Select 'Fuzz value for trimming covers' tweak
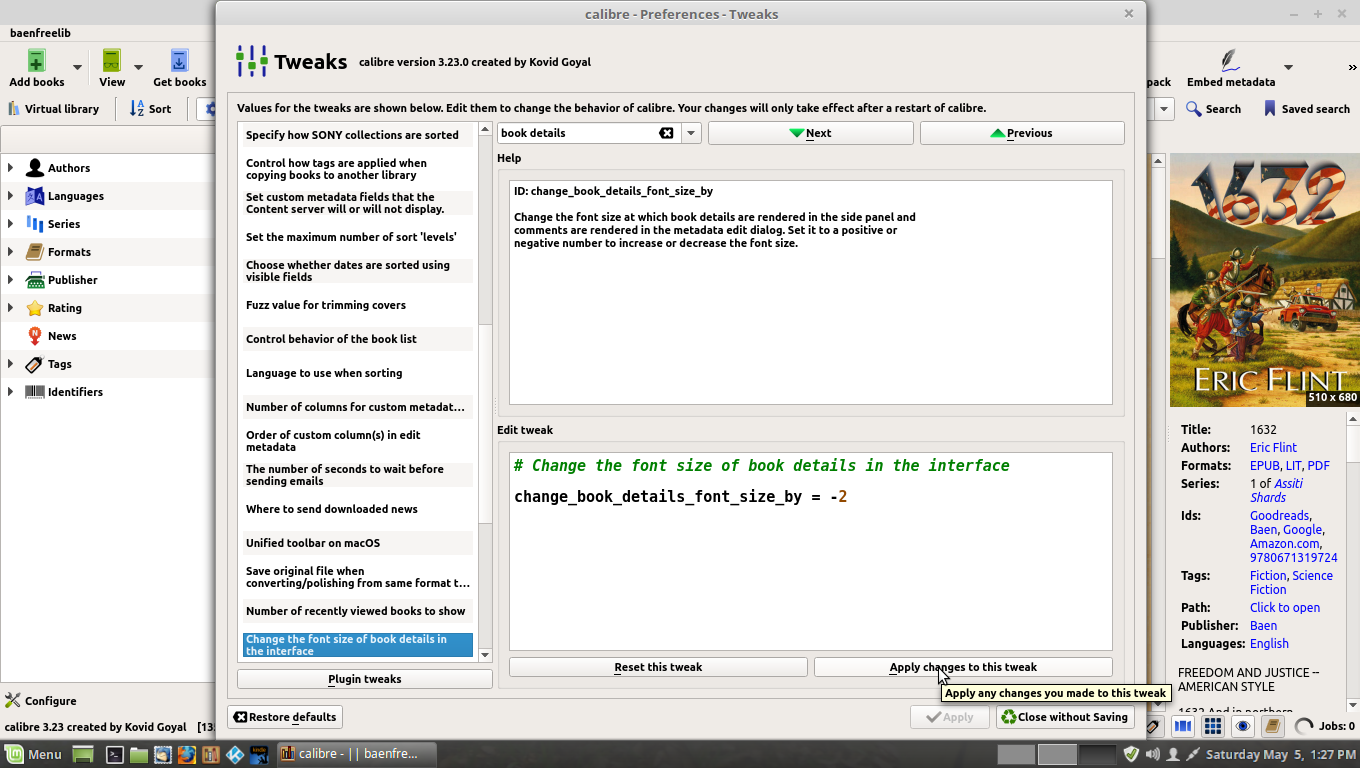Screen dimensions: 1360x768 coord(358,305)
